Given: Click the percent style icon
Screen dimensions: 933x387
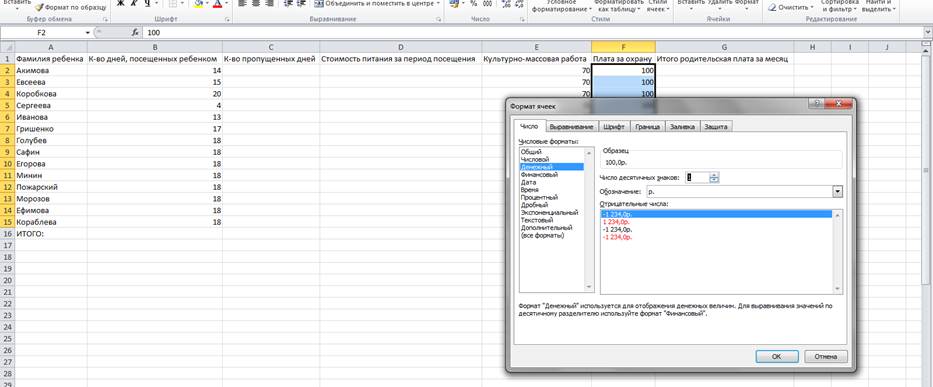Looking at the screenshot, I should coord(474,4).
